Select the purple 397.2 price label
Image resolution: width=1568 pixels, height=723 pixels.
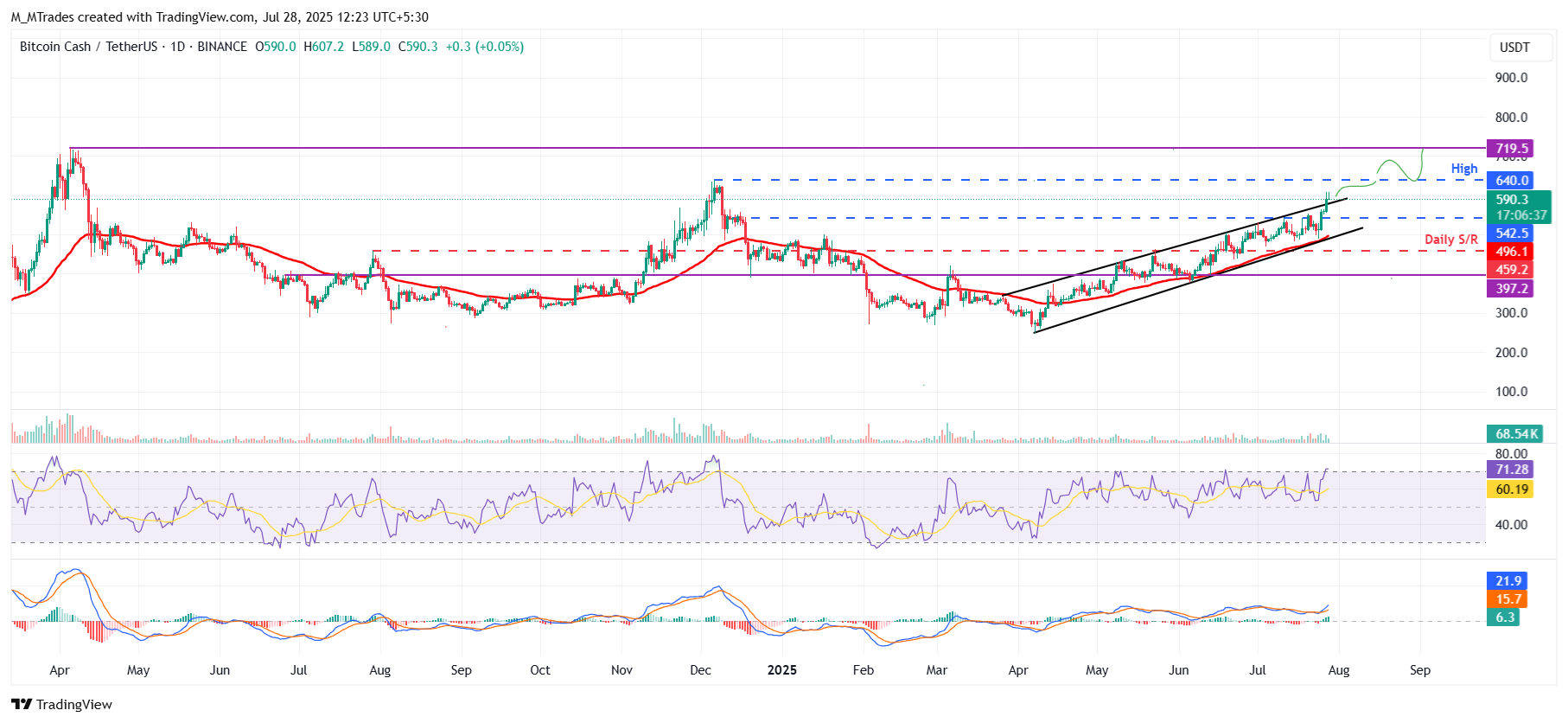pos(1511,289)
